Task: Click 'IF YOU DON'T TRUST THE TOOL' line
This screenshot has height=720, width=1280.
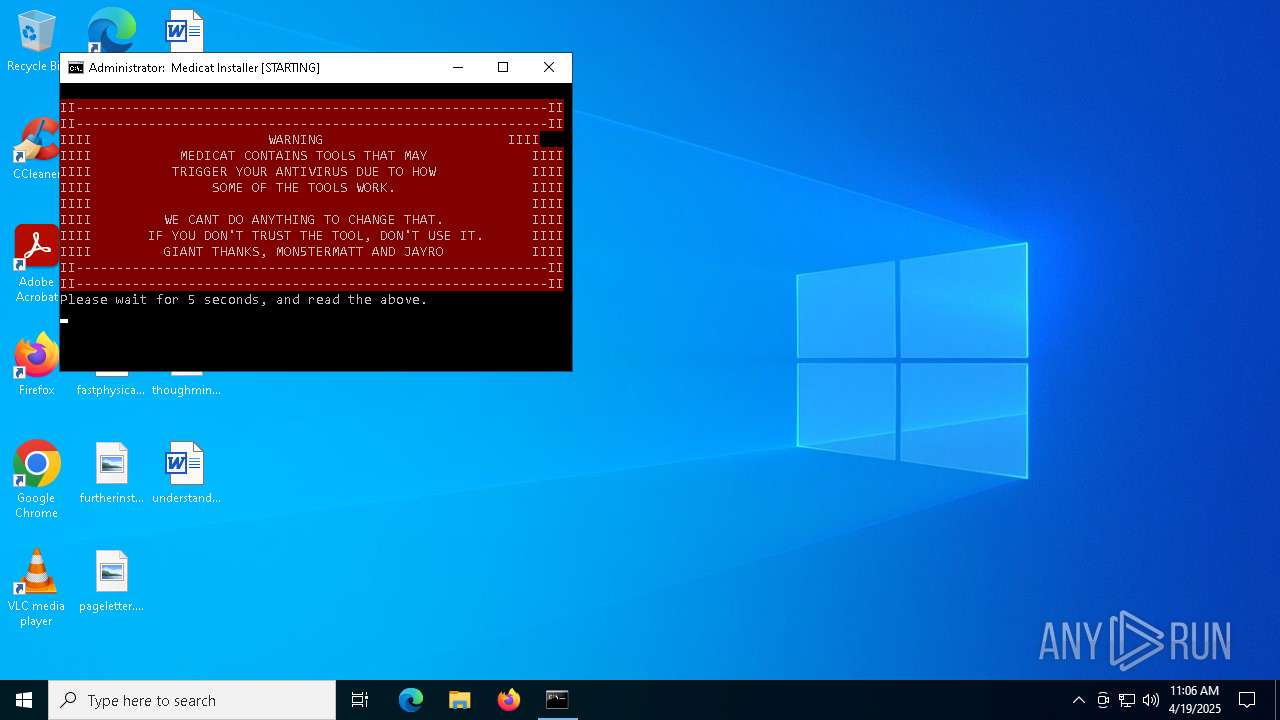Action: [316, 236]
